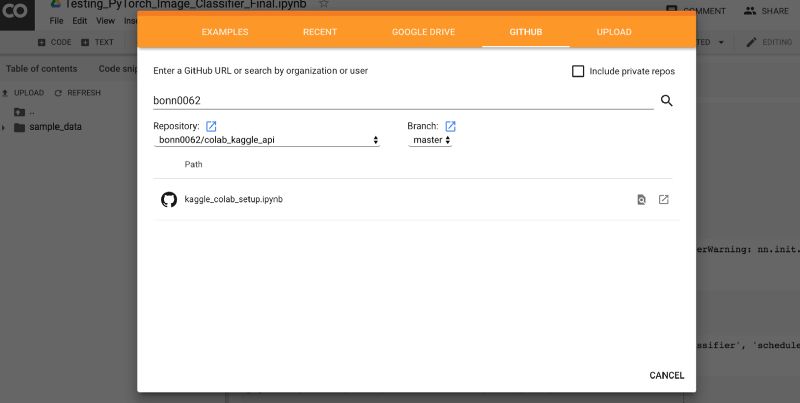Switch to the GOOGLE DRIVE tab

coord(423,32)
